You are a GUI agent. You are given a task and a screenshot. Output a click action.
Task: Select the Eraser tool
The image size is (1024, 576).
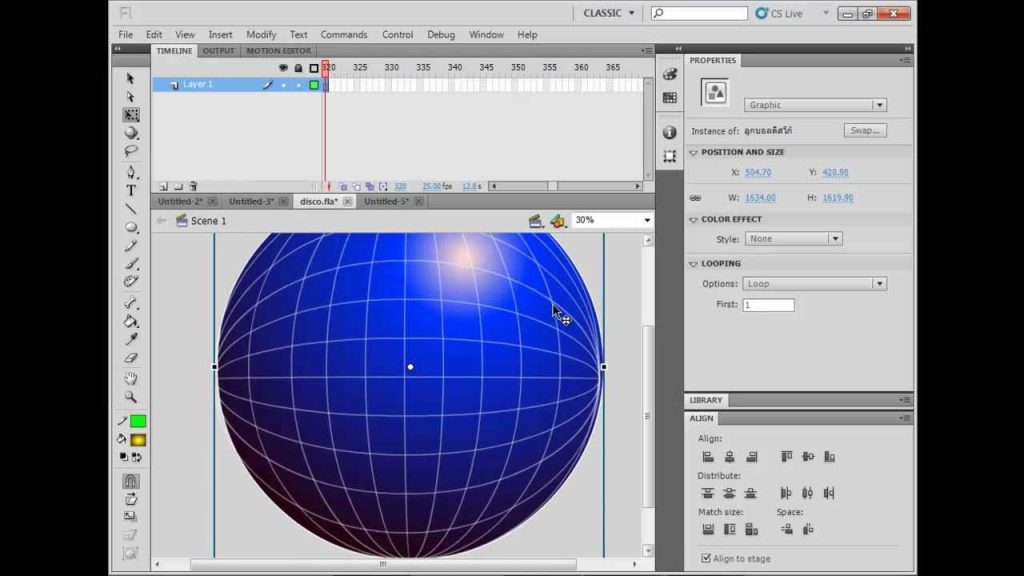point(131,358)
